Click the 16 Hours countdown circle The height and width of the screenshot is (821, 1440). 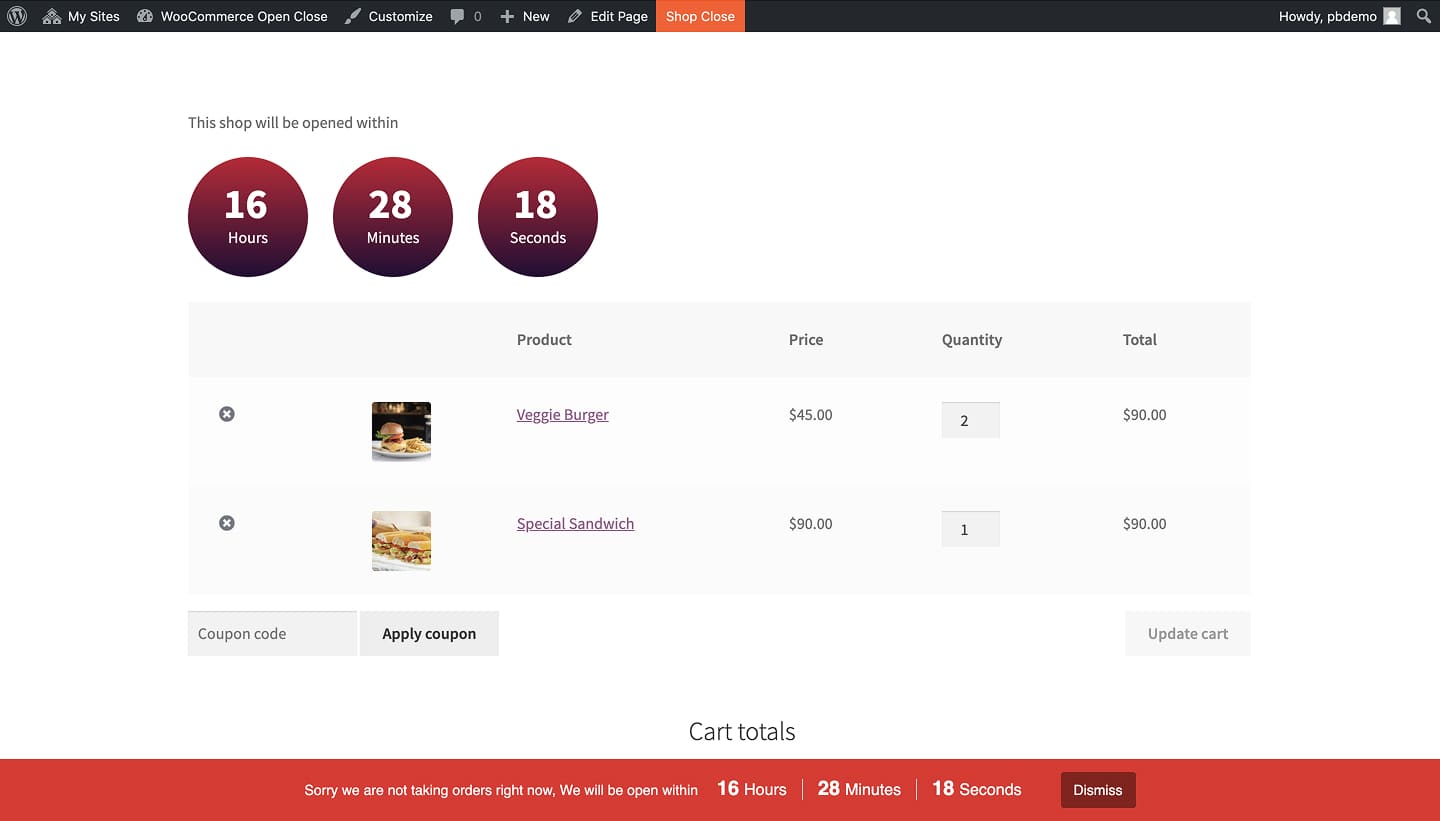point(248,217)
